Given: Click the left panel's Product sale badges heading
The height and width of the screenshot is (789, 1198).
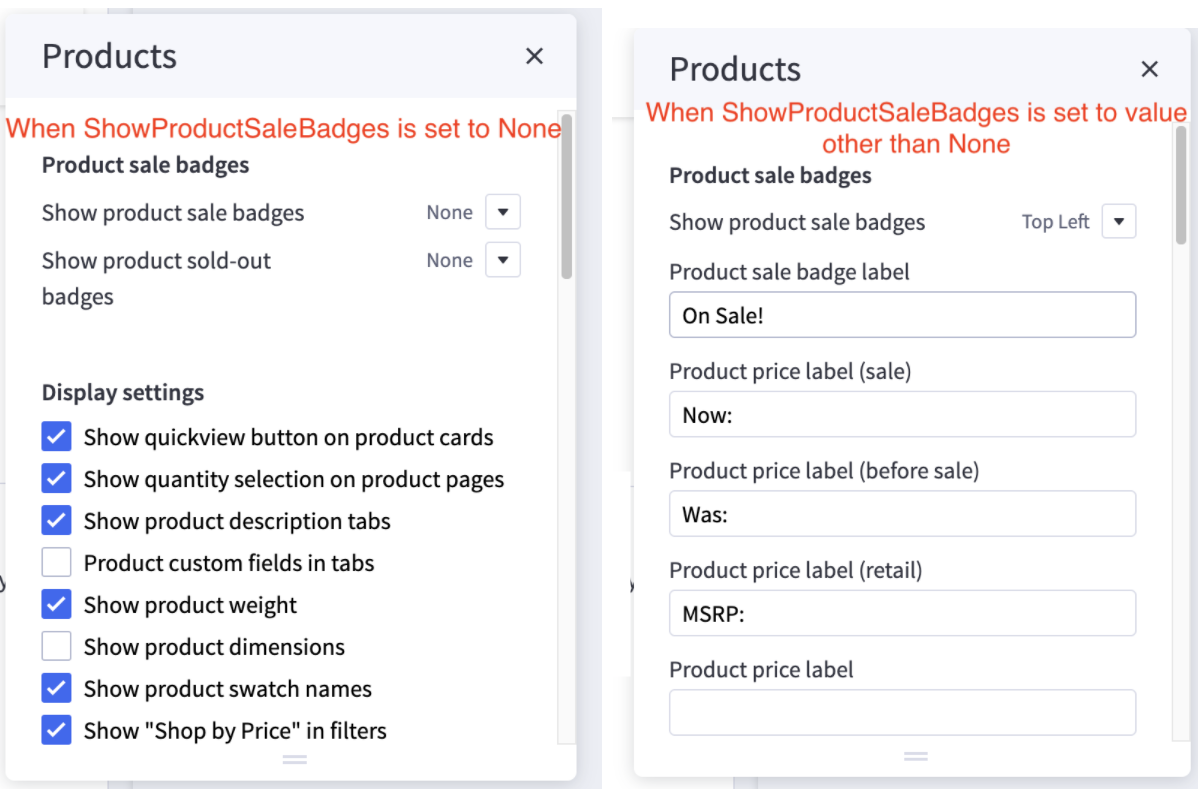Looking at the screenshot, I should click(x=145, y=165).
